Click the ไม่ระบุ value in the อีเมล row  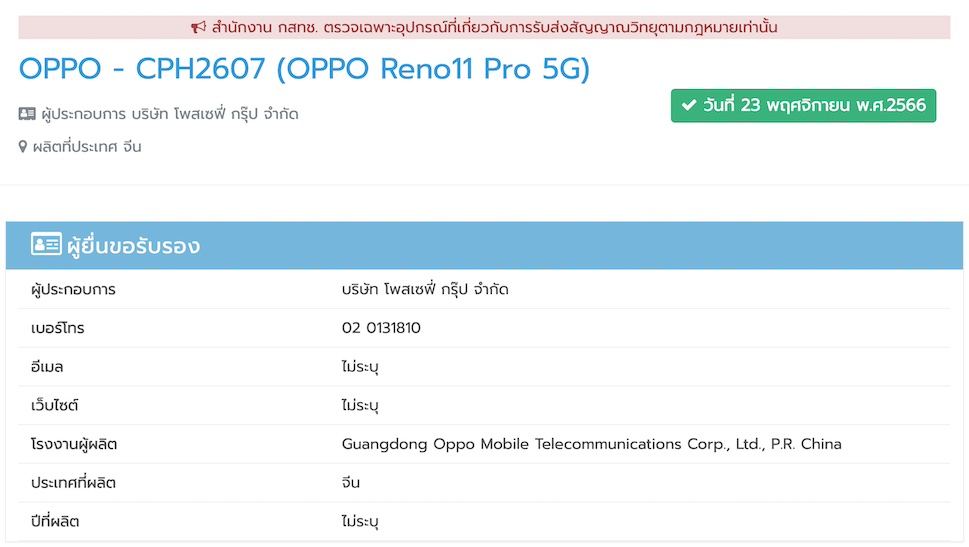tap(360, 367)
